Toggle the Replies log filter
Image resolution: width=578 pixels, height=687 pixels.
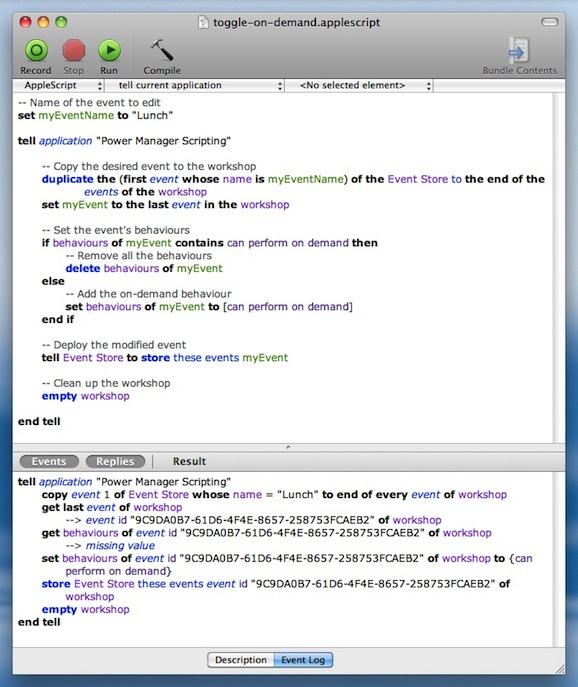[x=115, y=461]
